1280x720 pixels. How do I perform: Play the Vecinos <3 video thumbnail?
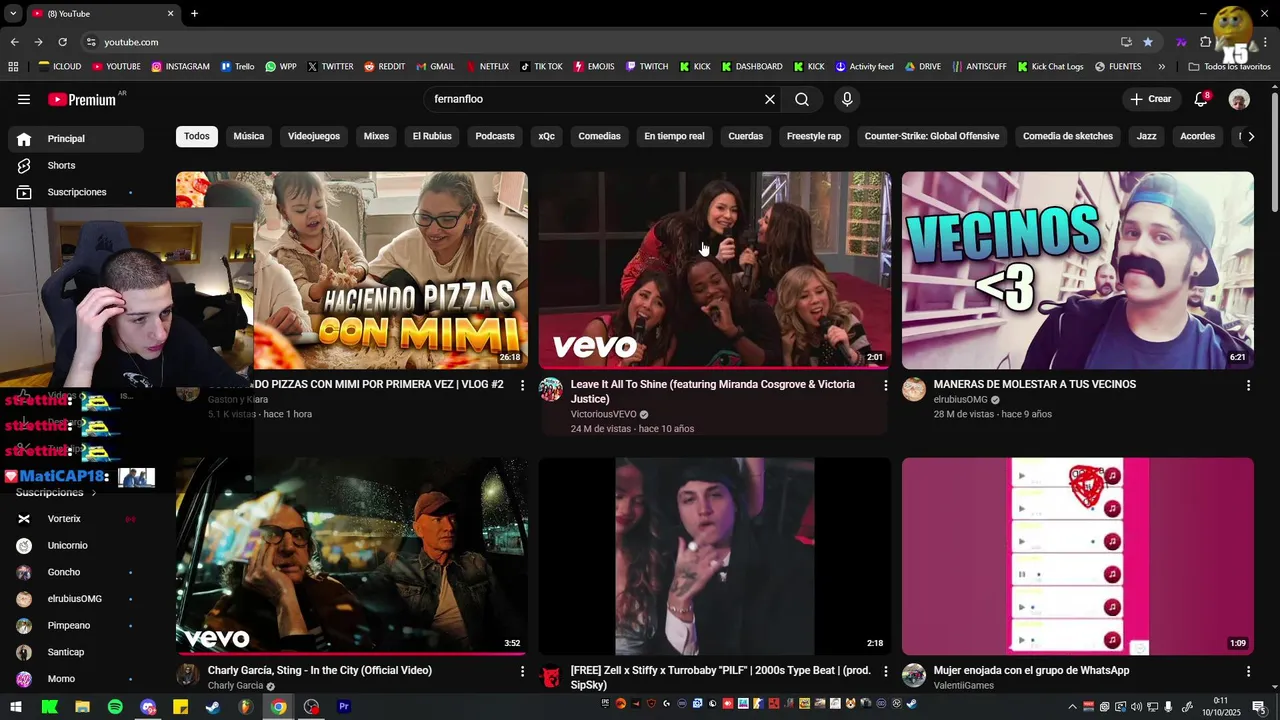pos(1078,270)
